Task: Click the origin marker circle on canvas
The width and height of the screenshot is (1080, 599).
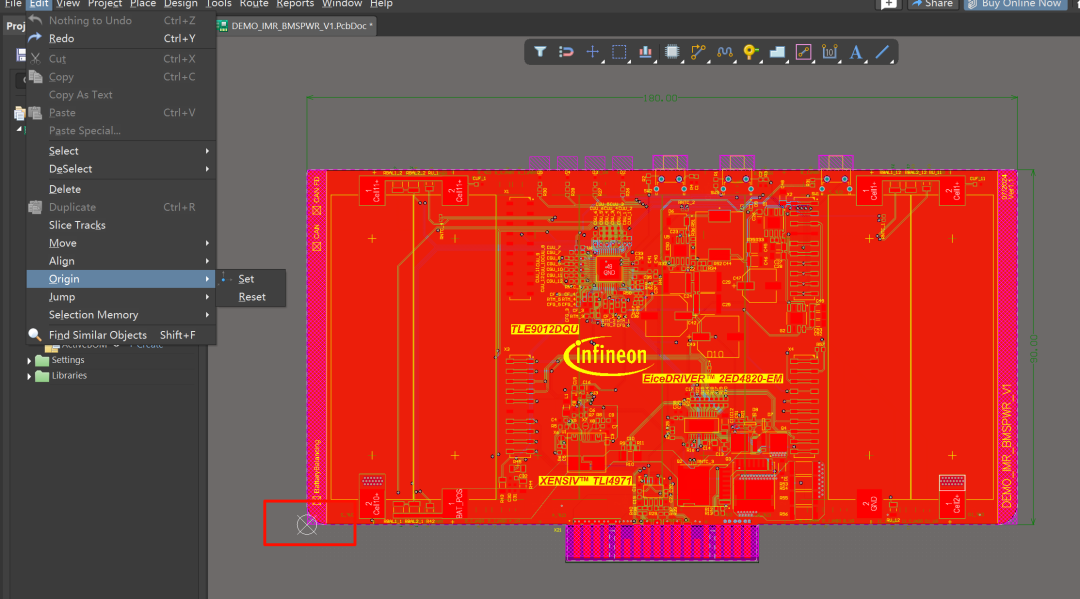Action: point(307,525)
